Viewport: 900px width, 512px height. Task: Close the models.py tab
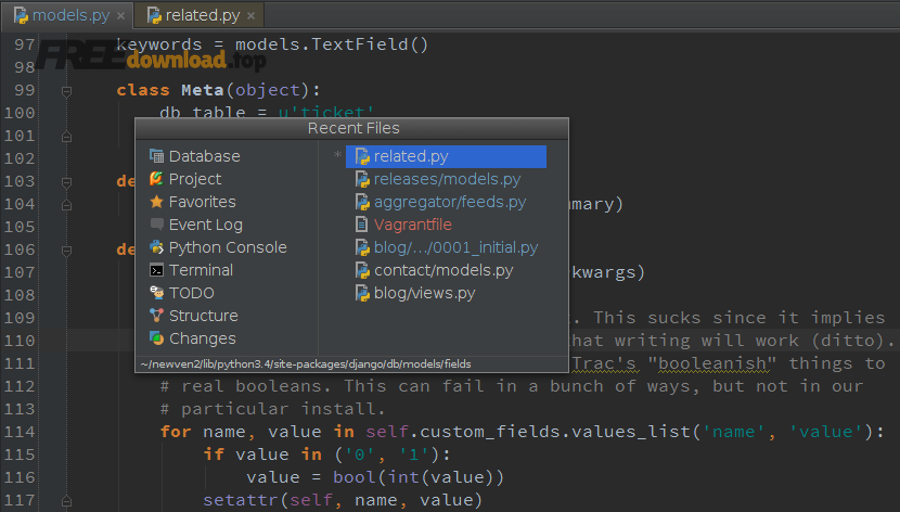121,16
